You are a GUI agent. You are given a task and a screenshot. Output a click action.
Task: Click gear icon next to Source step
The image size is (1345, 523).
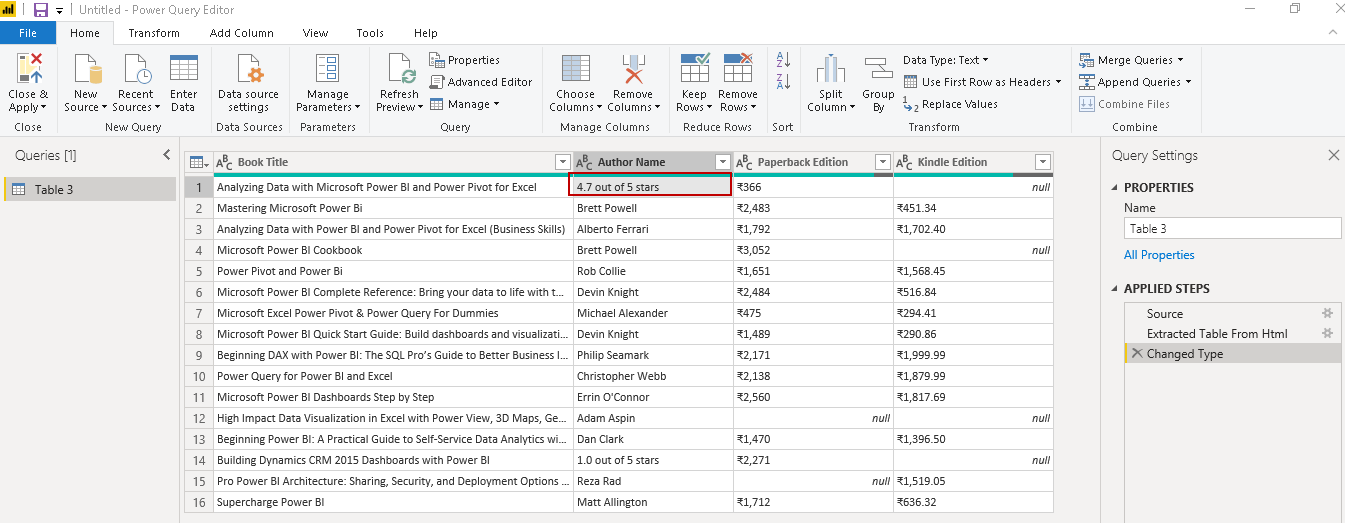point(1327,313)
